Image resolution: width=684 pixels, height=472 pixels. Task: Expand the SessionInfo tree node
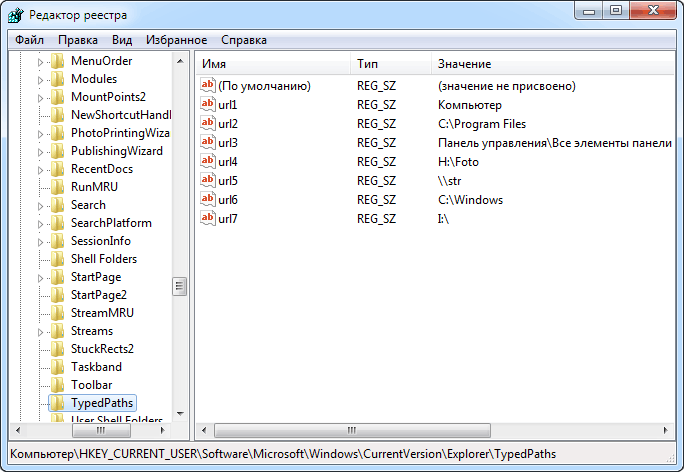40,242
